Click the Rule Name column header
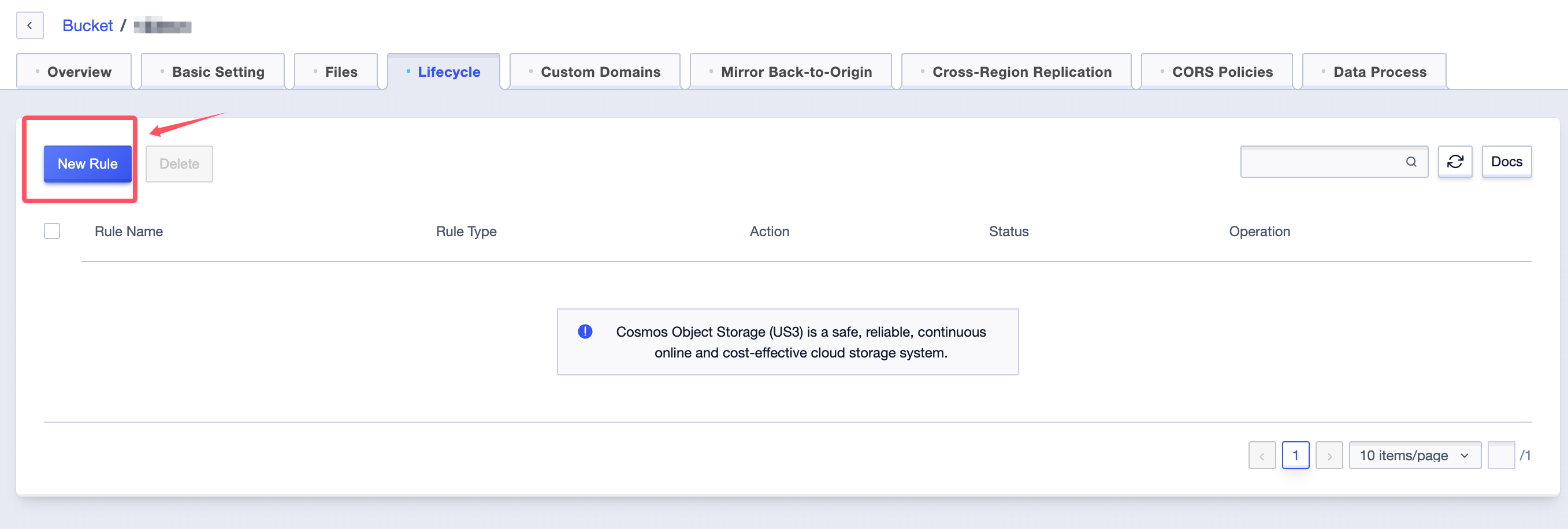Image resolution: width=1568 pixels, height=529 pixels. 129,232
